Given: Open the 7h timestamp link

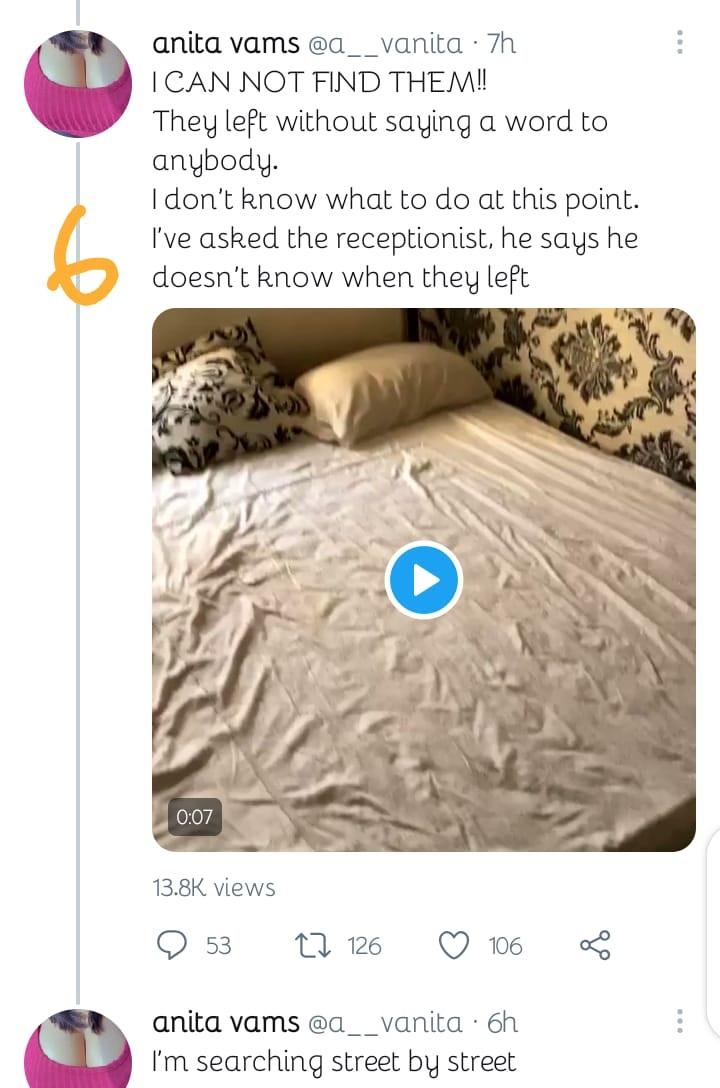Looking at the screenshot, I should (501, 43).
